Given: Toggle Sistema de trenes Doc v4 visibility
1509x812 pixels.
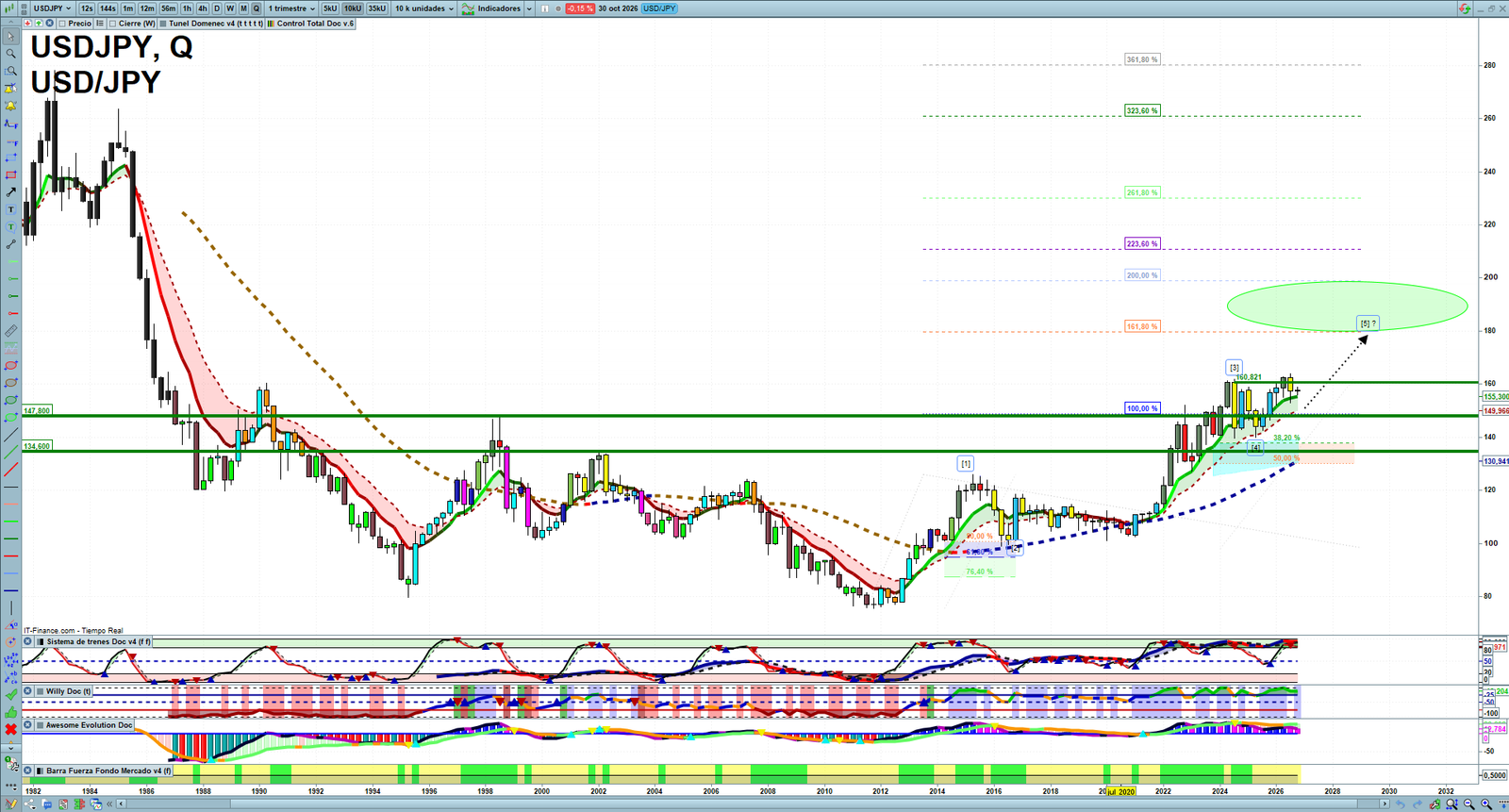Looking at the screenshot, I should [41, 641].
